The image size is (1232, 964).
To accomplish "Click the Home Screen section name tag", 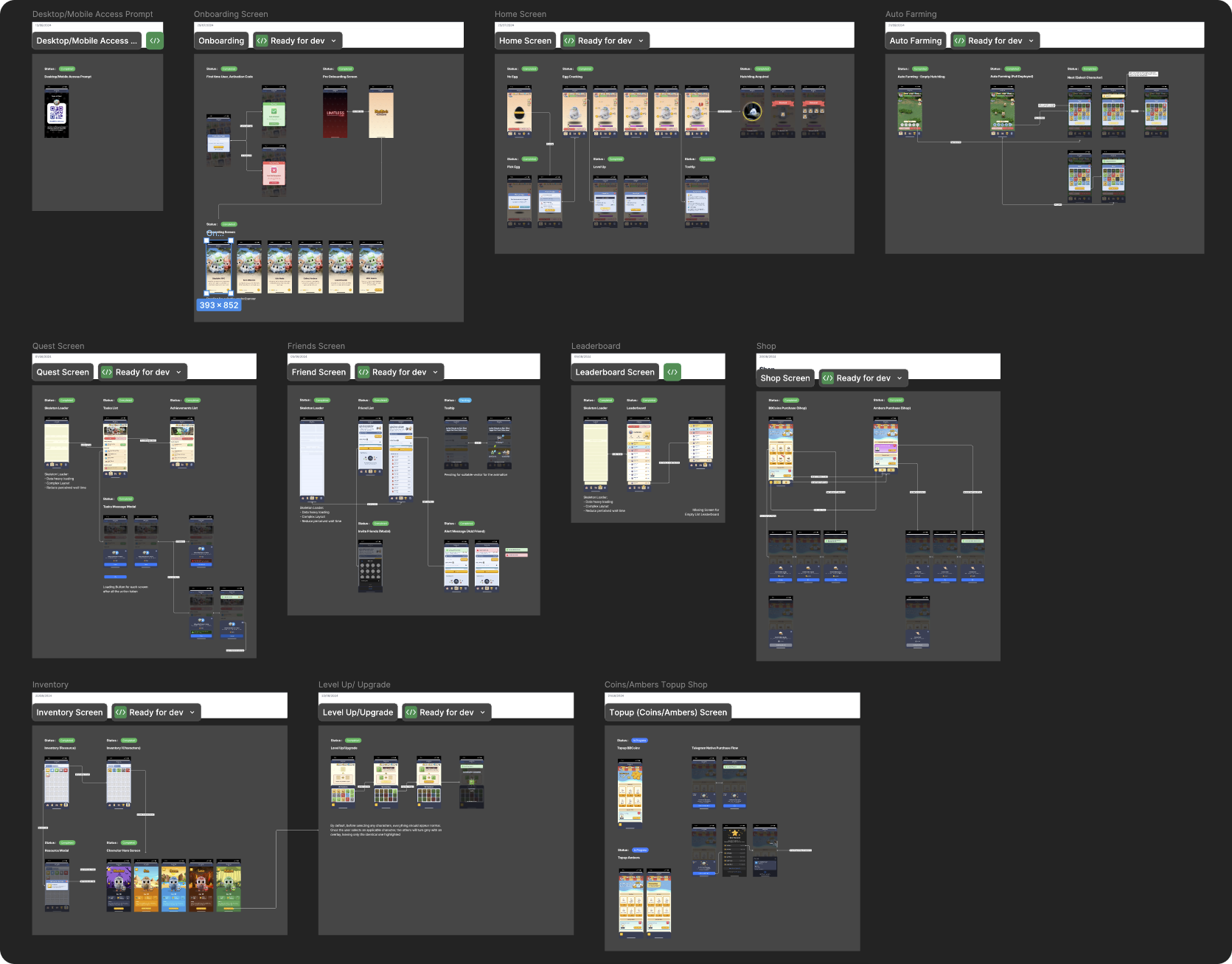I will tap(525, 41).
